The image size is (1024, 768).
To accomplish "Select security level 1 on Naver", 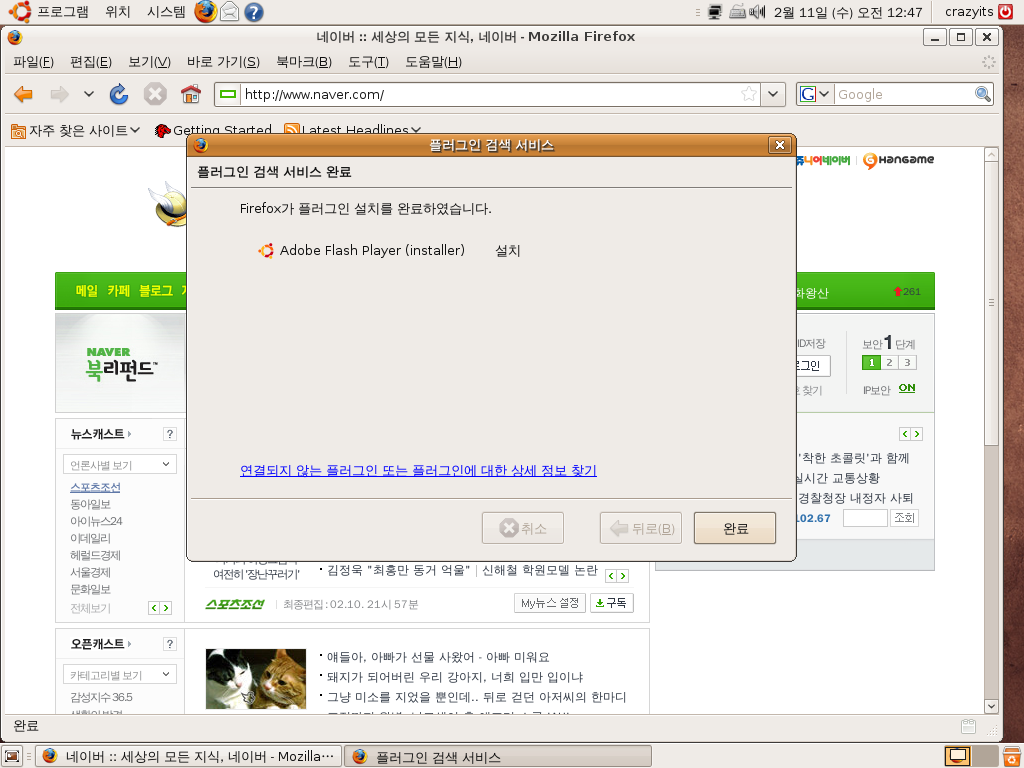I will click(871, 362).
